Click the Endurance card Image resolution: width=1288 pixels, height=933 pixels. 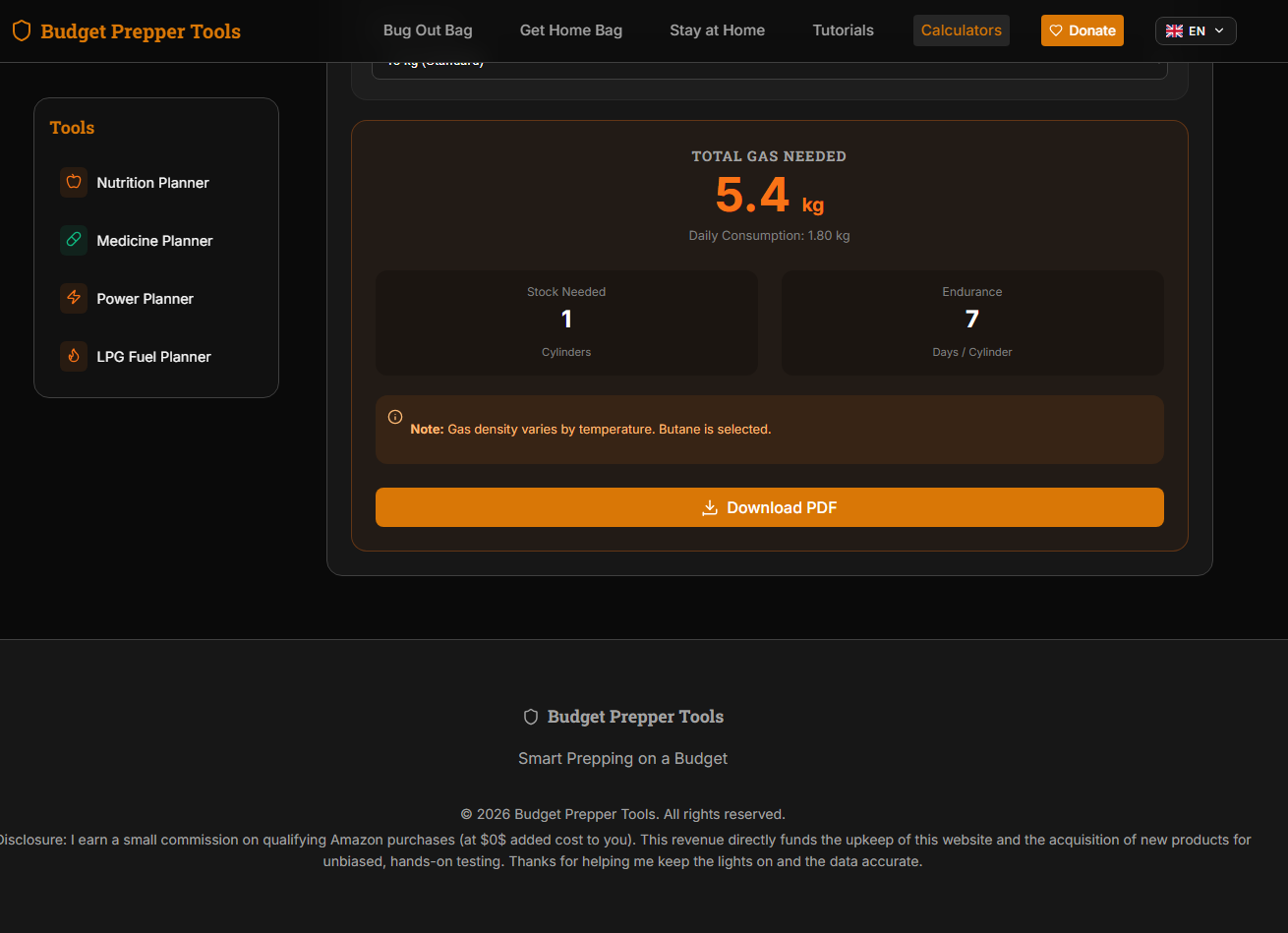click(x=972, y=322)
